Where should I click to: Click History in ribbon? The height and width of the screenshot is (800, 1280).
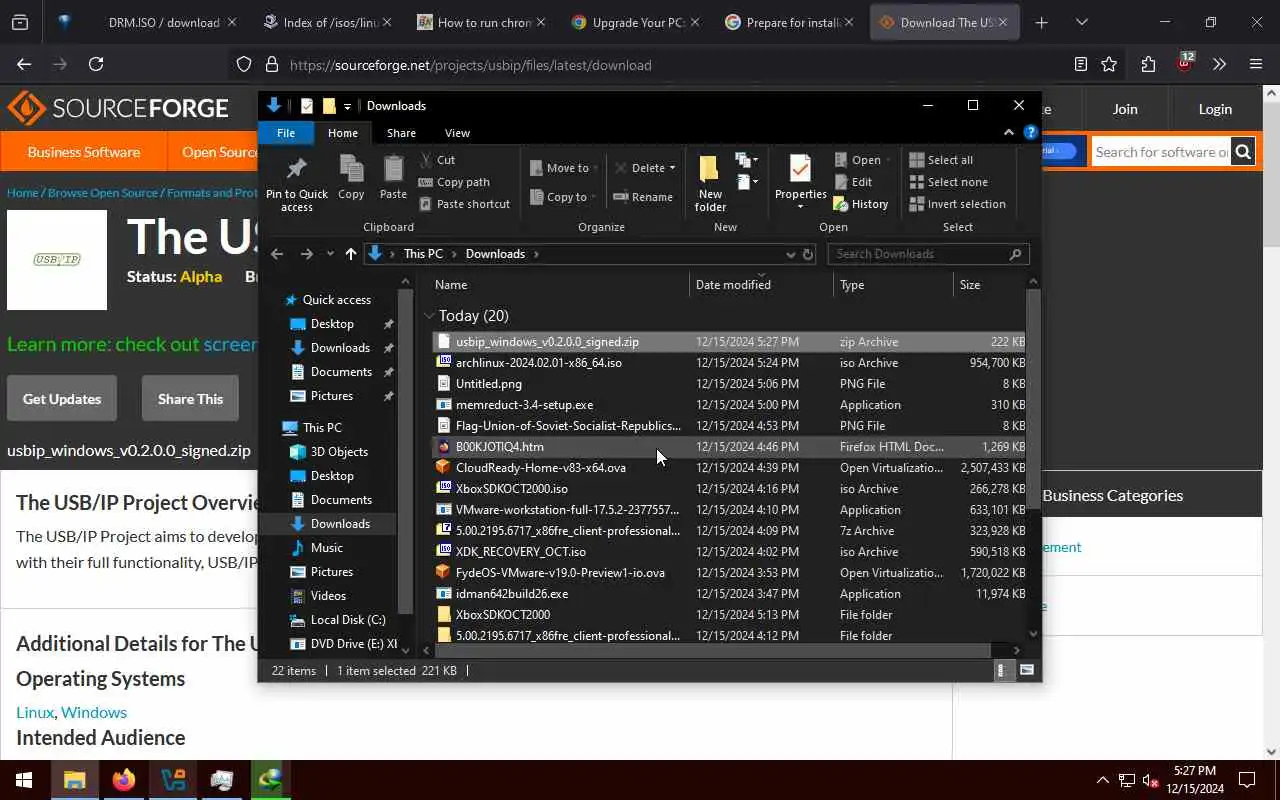tap(861, 204)
